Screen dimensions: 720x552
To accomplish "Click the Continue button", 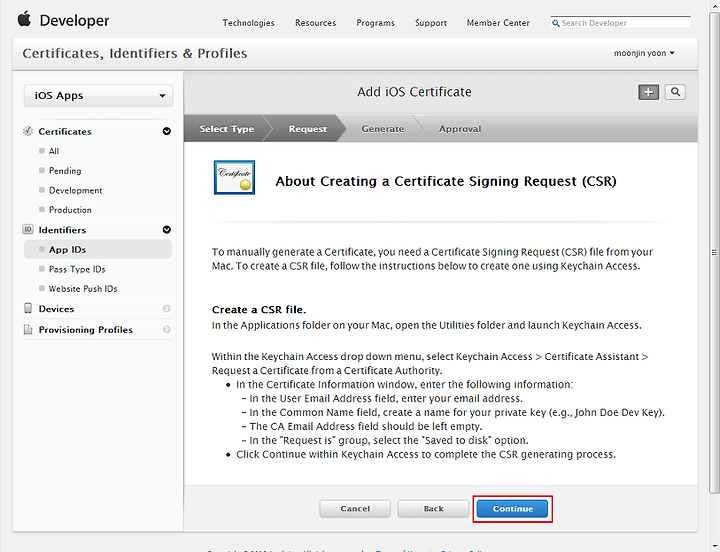I will (x=512, y=509).
